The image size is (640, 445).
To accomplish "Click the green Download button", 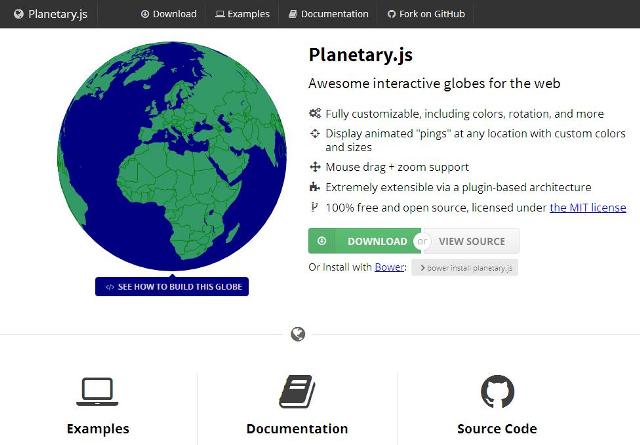I will [364, 241].
